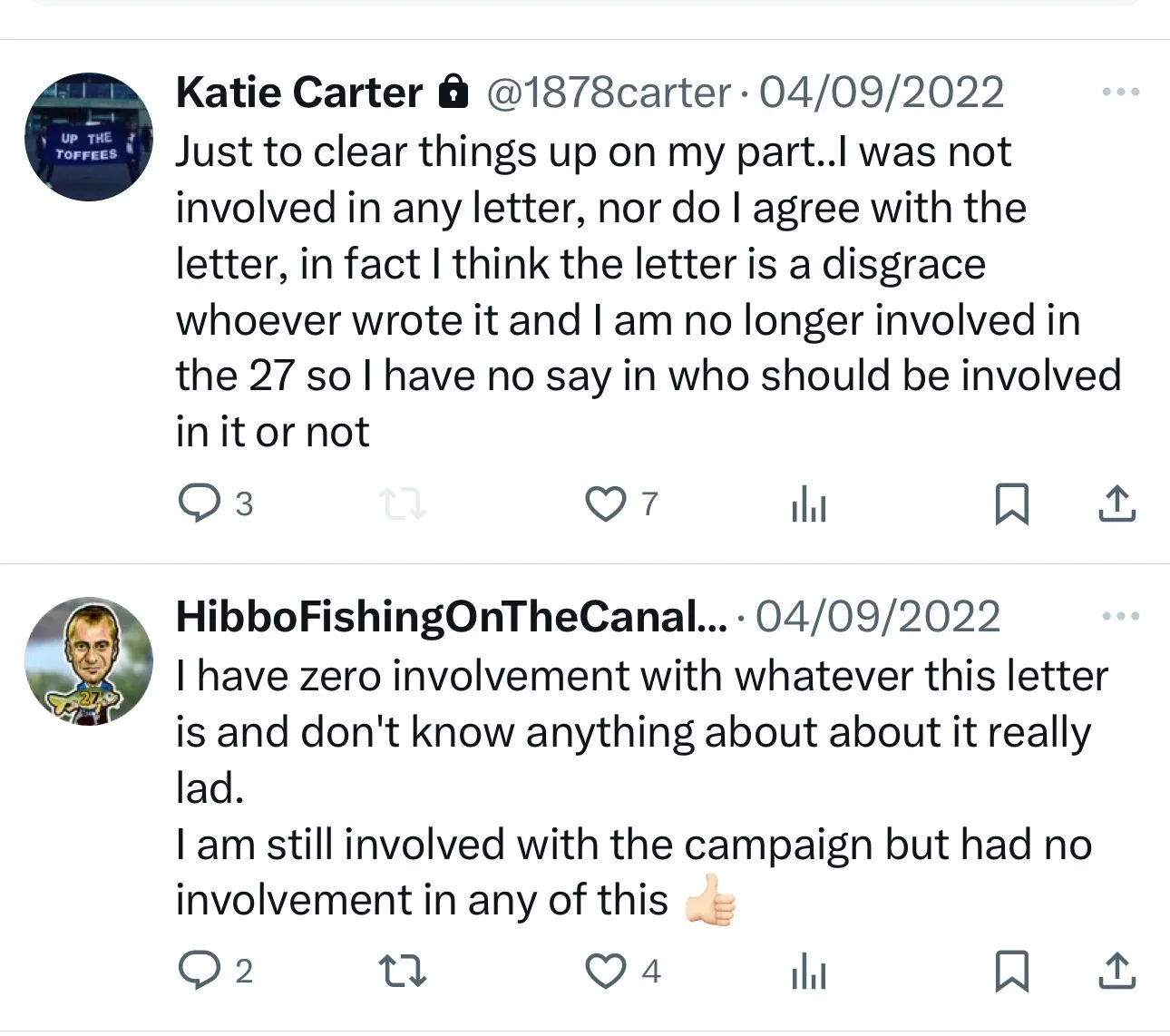Reply to Katie Carter's tweet

199,503
